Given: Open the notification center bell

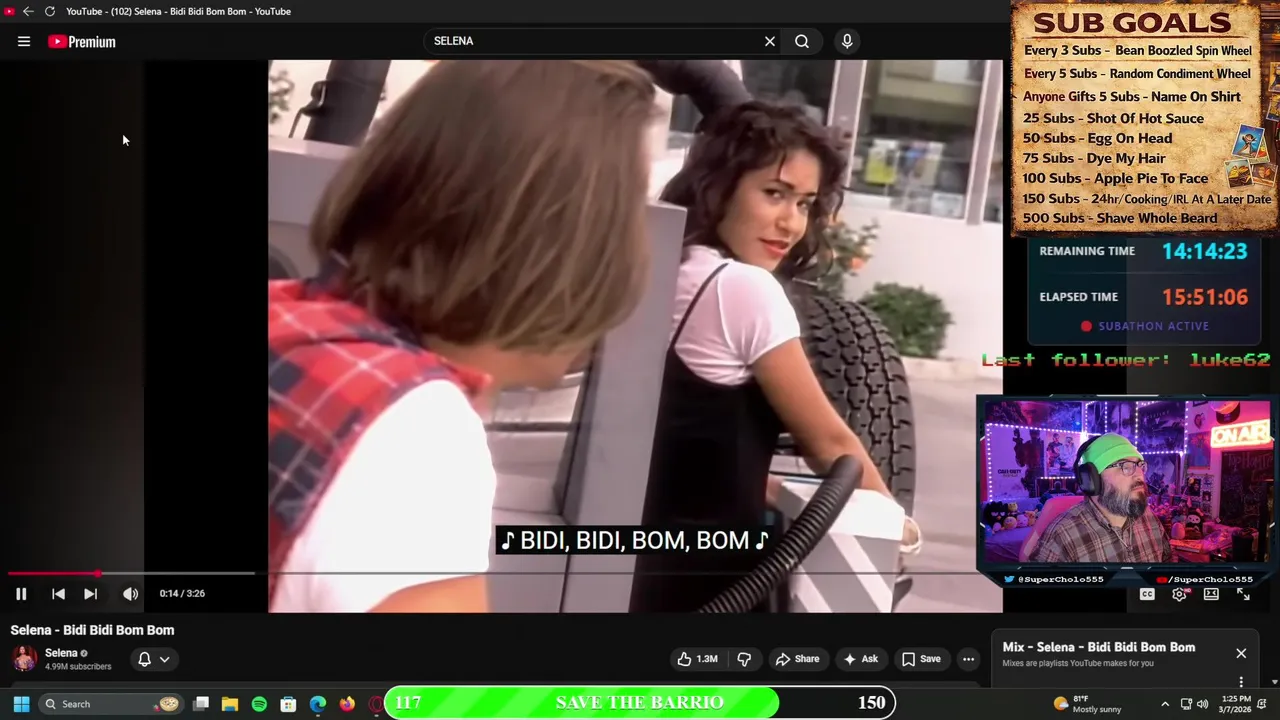Looking at the screenshot, I should tap(1262, 704).
